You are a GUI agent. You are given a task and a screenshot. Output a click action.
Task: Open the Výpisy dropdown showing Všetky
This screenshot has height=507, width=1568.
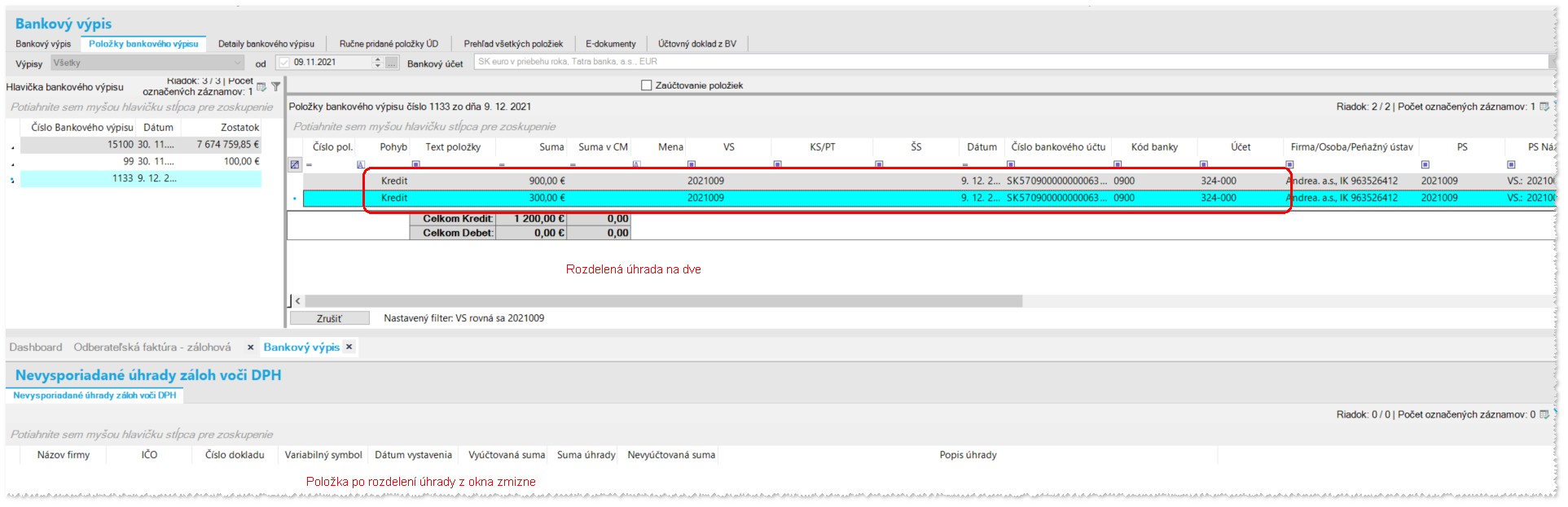coord(147,63)
